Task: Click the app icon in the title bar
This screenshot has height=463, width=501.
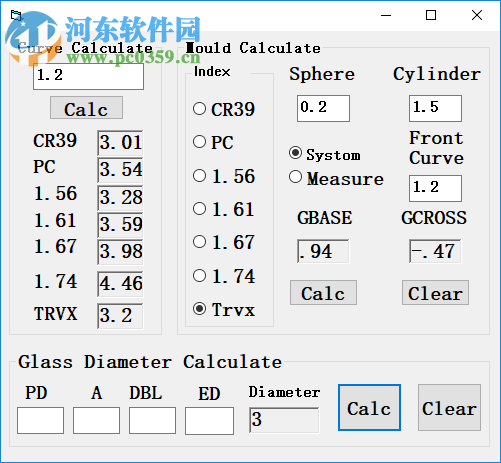Action: point(16,15)
